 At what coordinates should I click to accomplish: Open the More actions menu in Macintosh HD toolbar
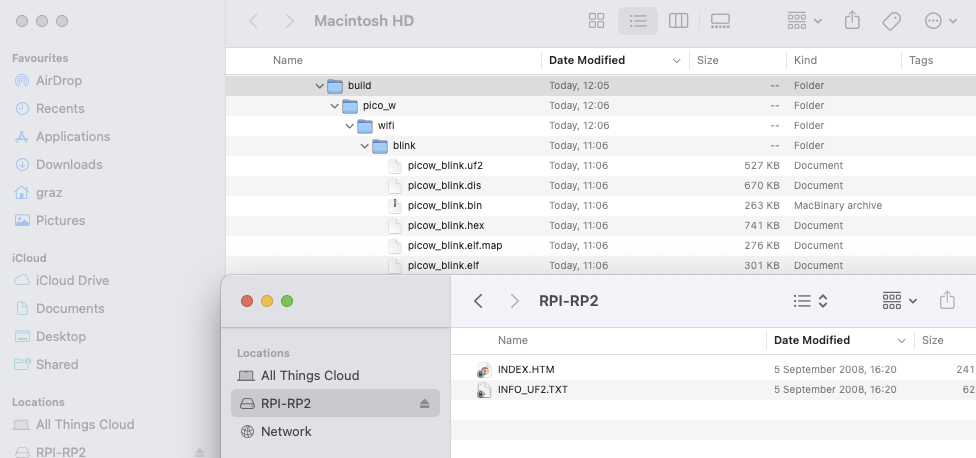coord(941,21)
